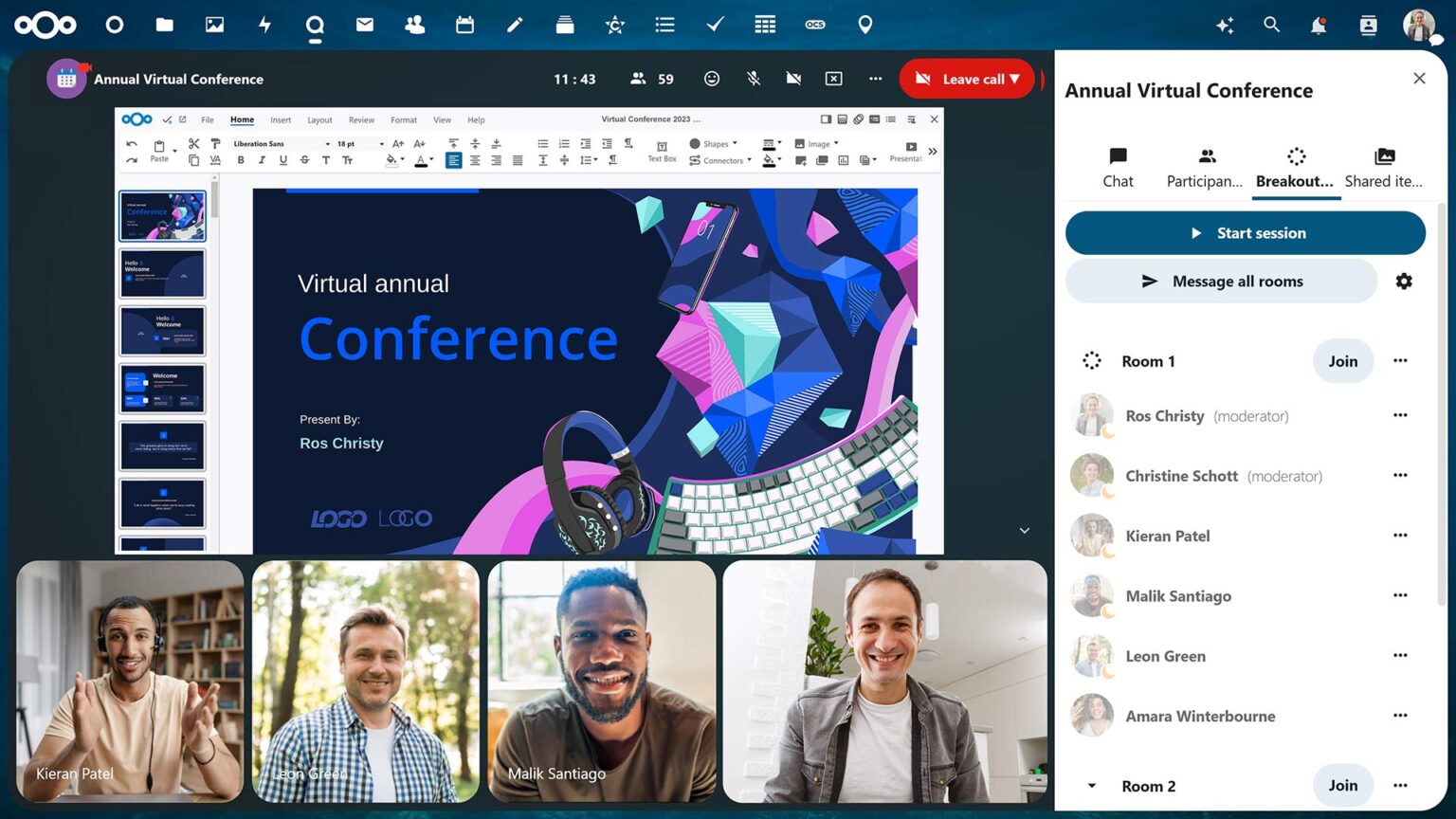Click the Start session button
Image resolution: width=1456 pixels, height=819 pixels.
pos(1245,232)
